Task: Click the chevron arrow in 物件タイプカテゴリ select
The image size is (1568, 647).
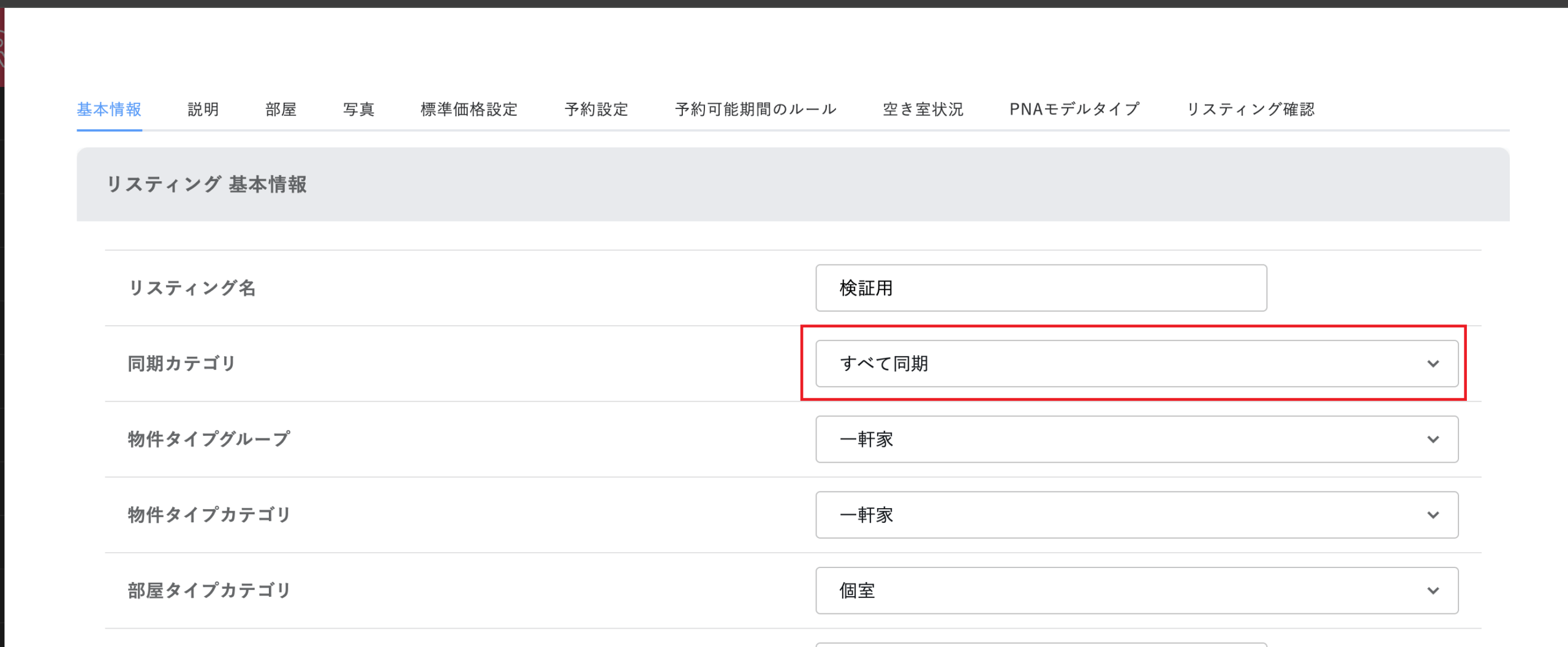Action: [1433, 515]
